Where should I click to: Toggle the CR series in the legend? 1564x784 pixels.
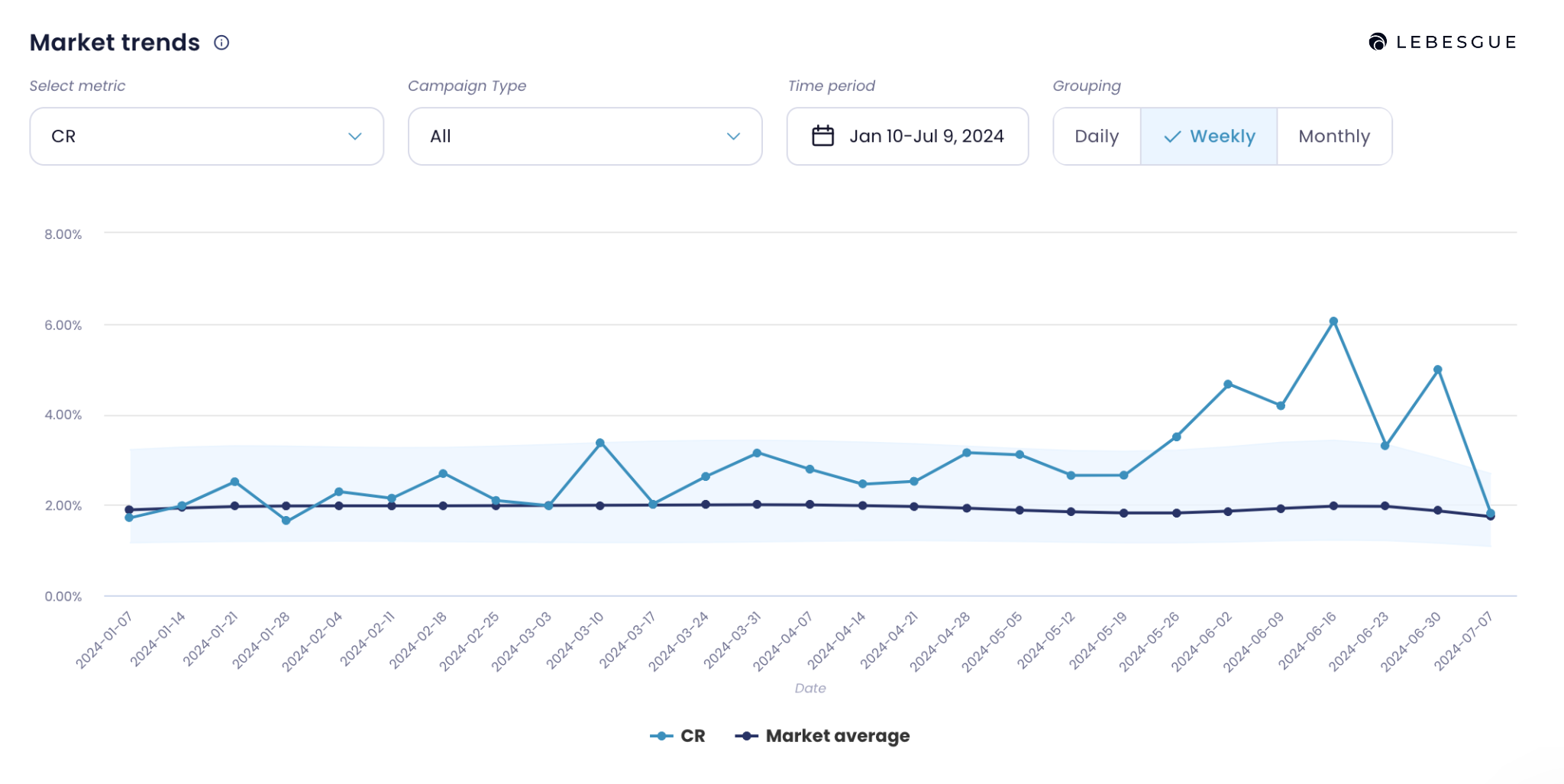pyautogui.click(x=691, y=736)
